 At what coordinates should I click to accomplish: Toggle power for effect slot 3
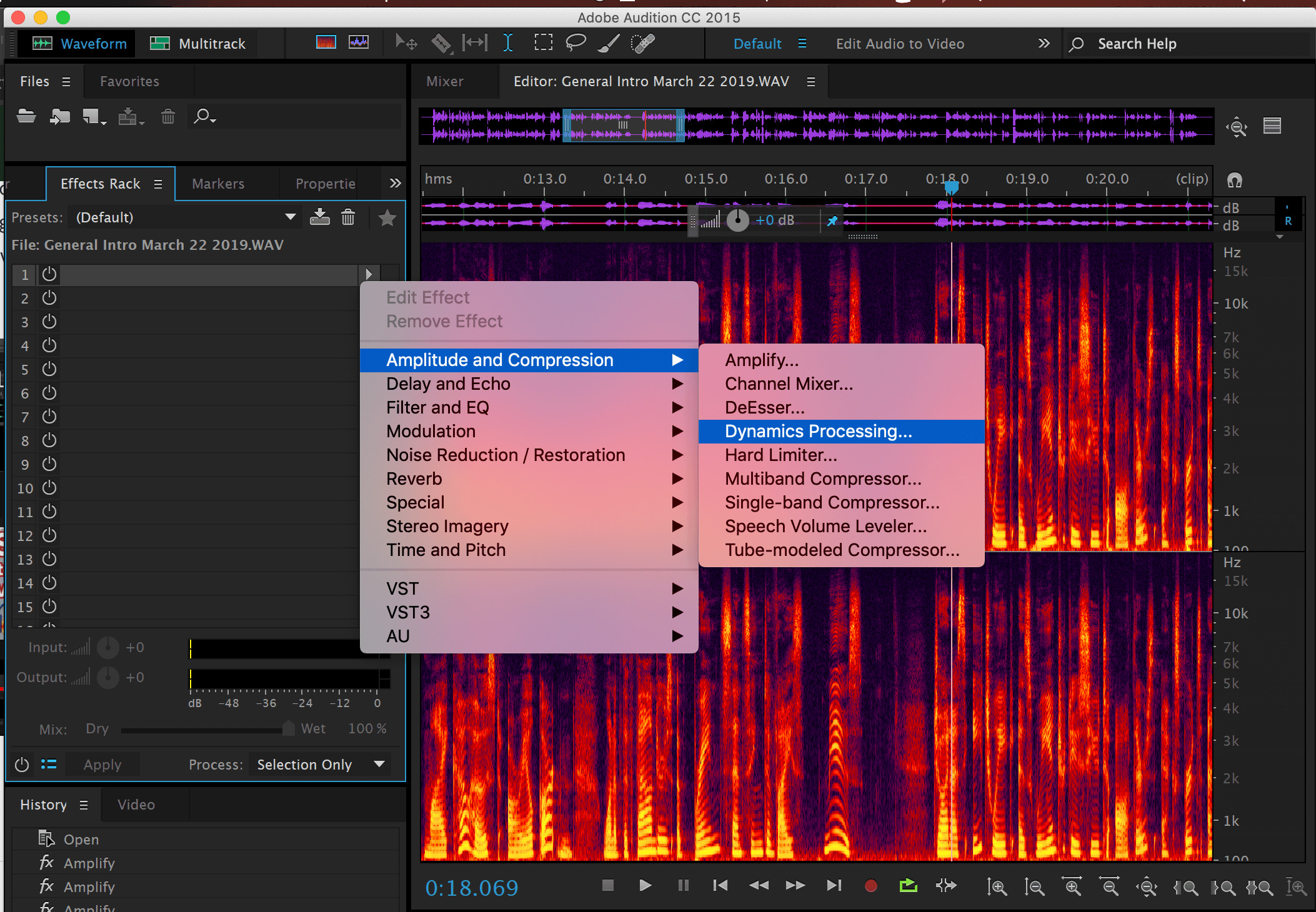point(49,322)
